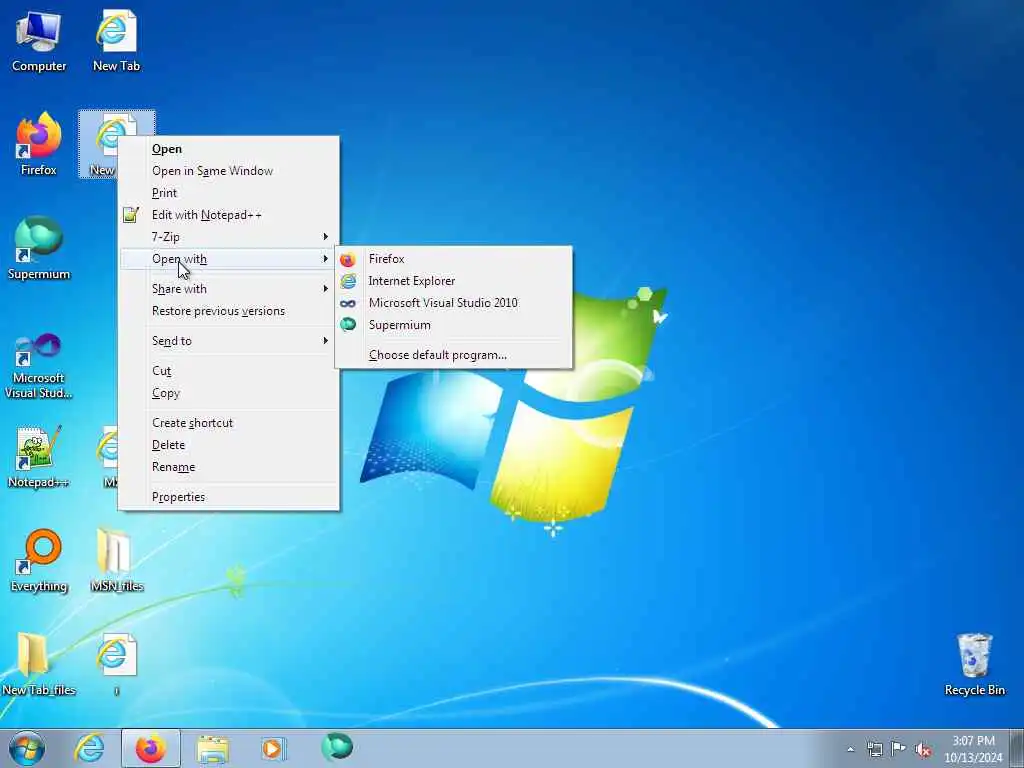Image resolution: width=1024 pixels, height=768 pixels.
Task: Open the taskbar clock showing 3:07 PM
Action: (x=973, y=749)
